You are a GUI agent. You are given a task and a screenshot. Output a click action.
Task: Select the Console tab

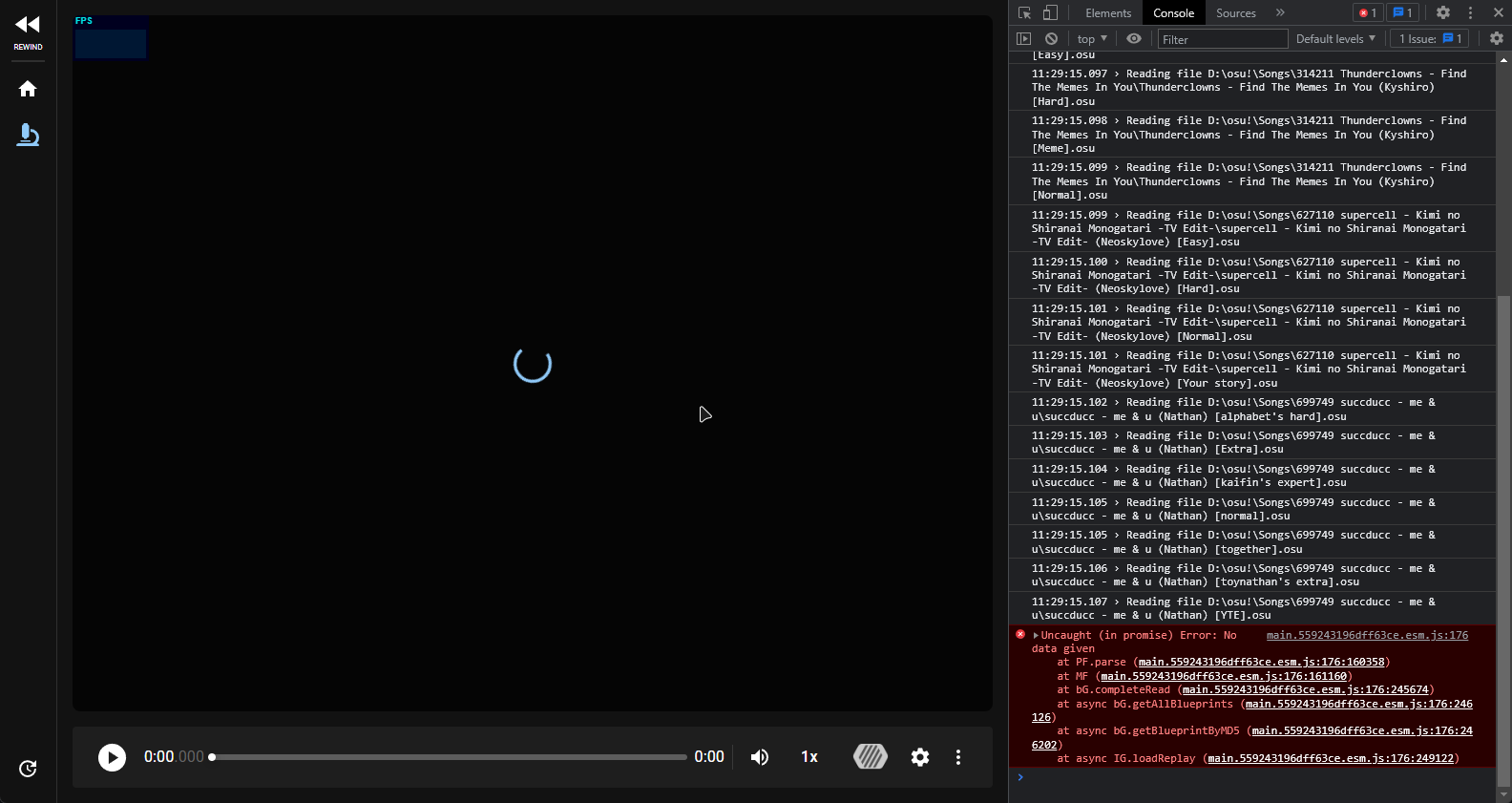tap(1173, 12)
